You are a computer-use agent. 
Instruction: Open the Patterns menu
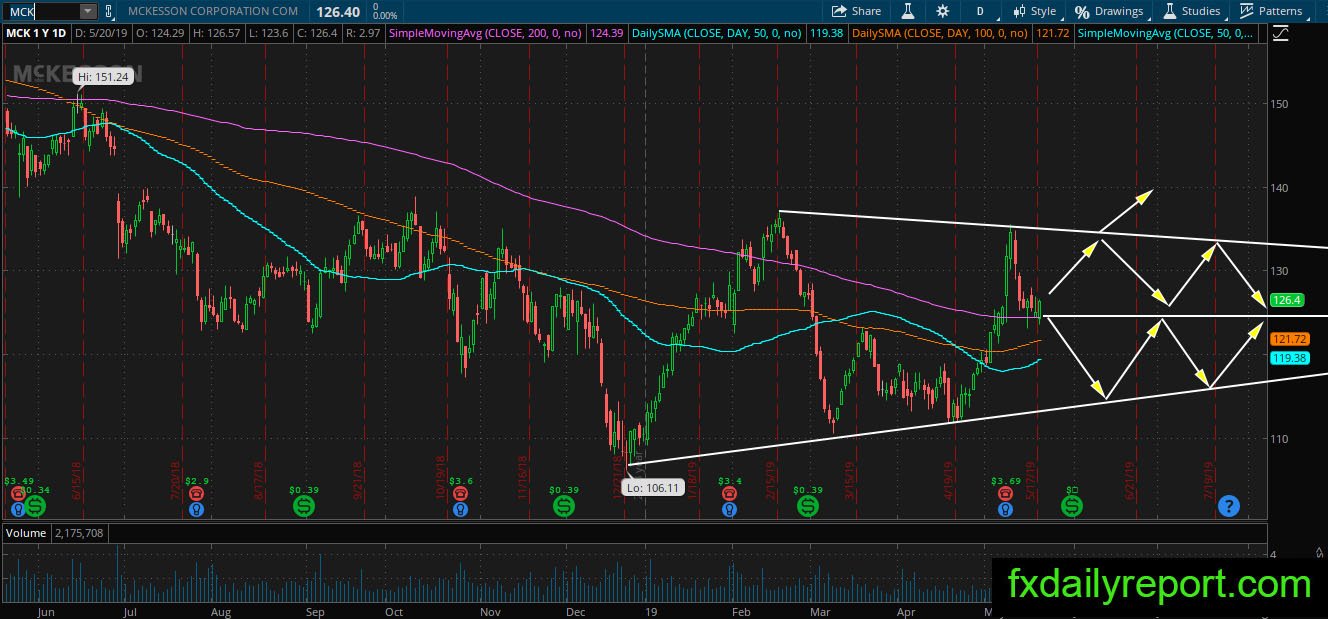[1271, 11]
